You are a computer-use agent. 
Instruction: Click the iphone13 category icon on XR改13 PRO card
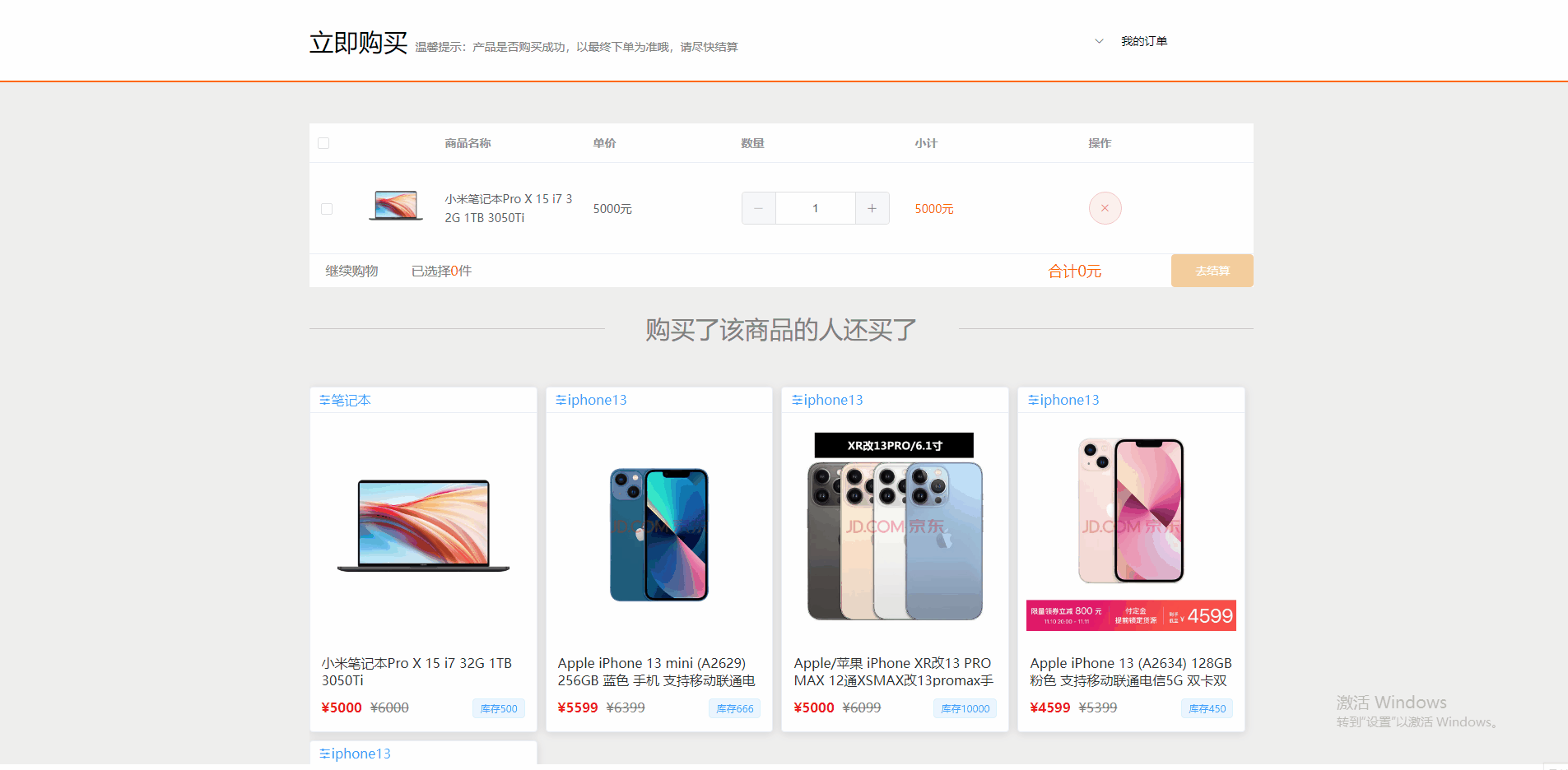coord(797,400)
